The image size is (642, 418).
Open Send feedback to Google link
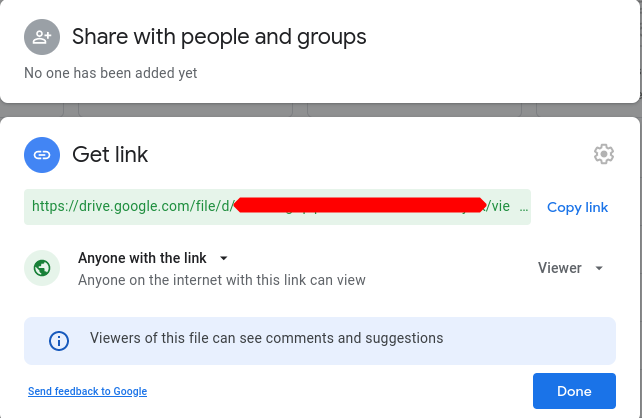(x=87, y=391)
